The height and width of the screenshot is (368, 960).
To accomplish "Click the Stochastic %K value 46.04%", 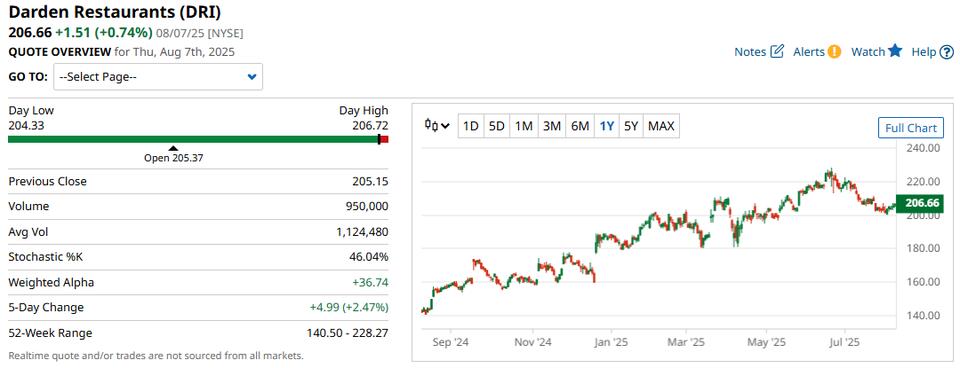I will pyautogui.click(x=369, y=257).
